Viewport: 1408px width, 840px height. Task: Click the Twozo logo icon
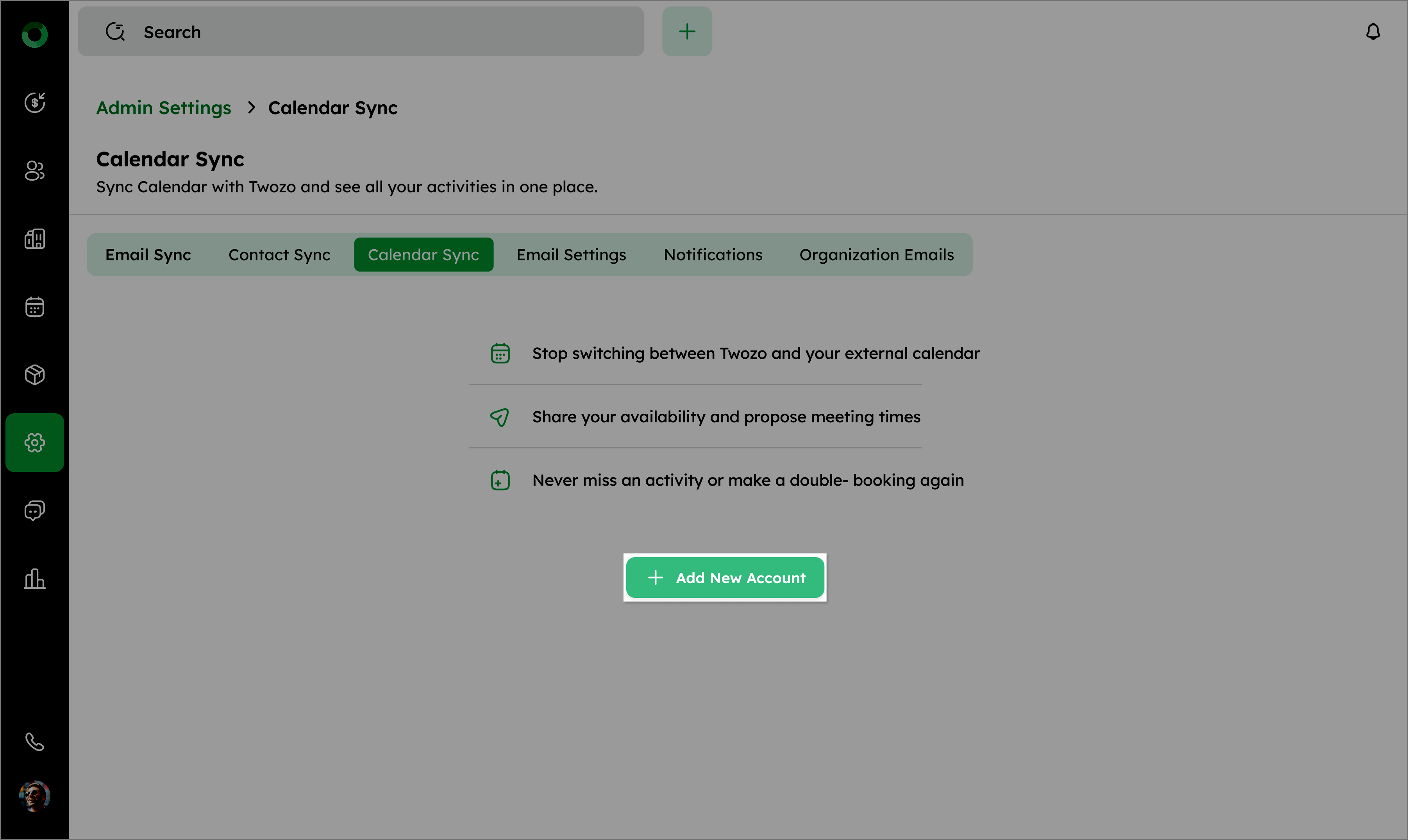(x=34, y=34)
